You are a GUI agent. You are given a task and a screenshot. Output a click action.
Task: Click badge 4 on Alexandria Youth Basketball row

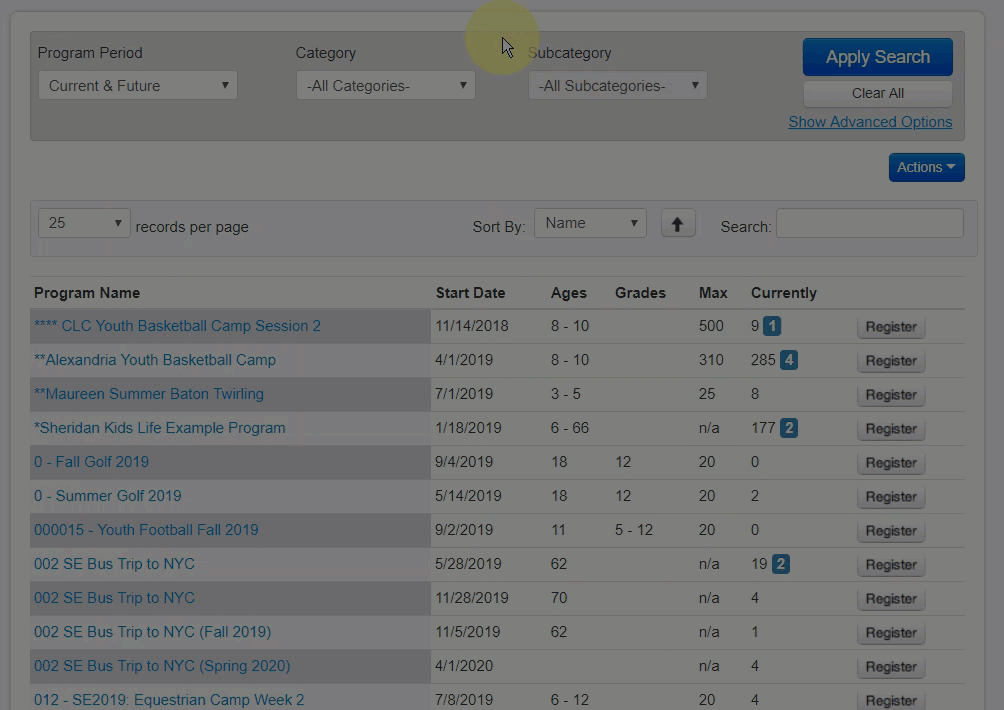(789, 360)
